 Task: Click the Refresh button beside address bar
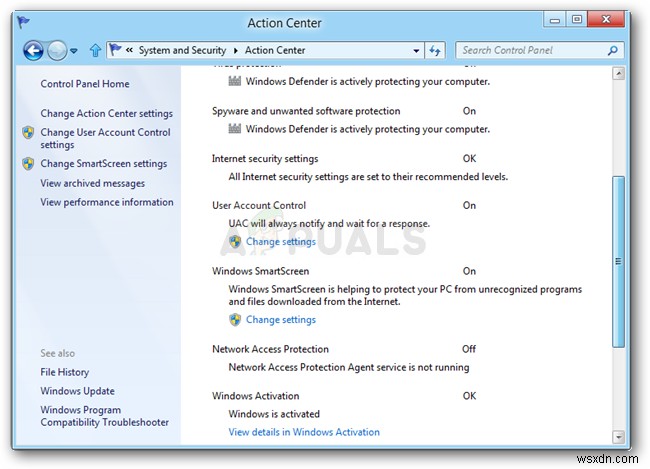click(x=435, y=51)
